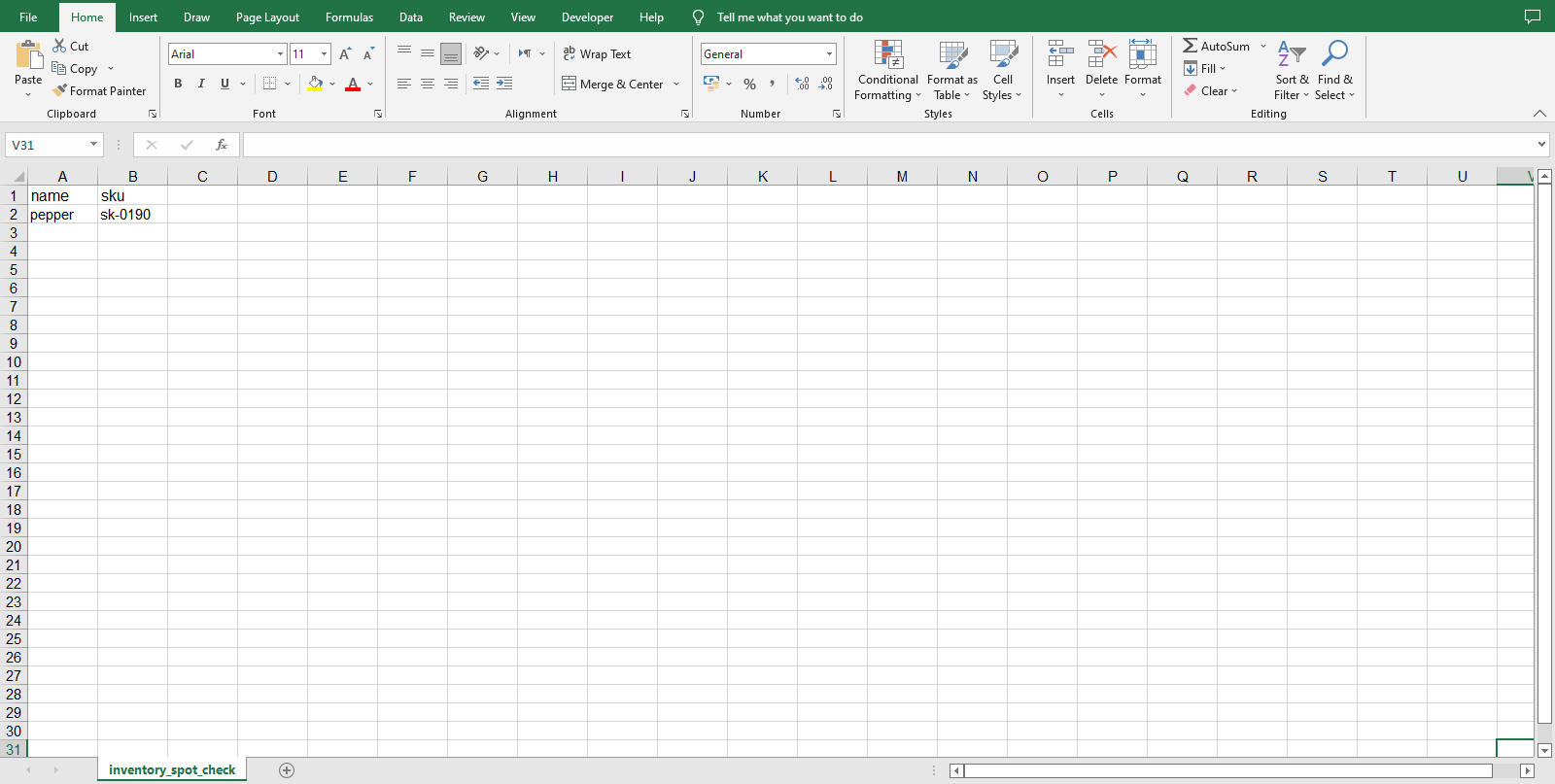Click the Increase Font Size icon

pos(345,54)
